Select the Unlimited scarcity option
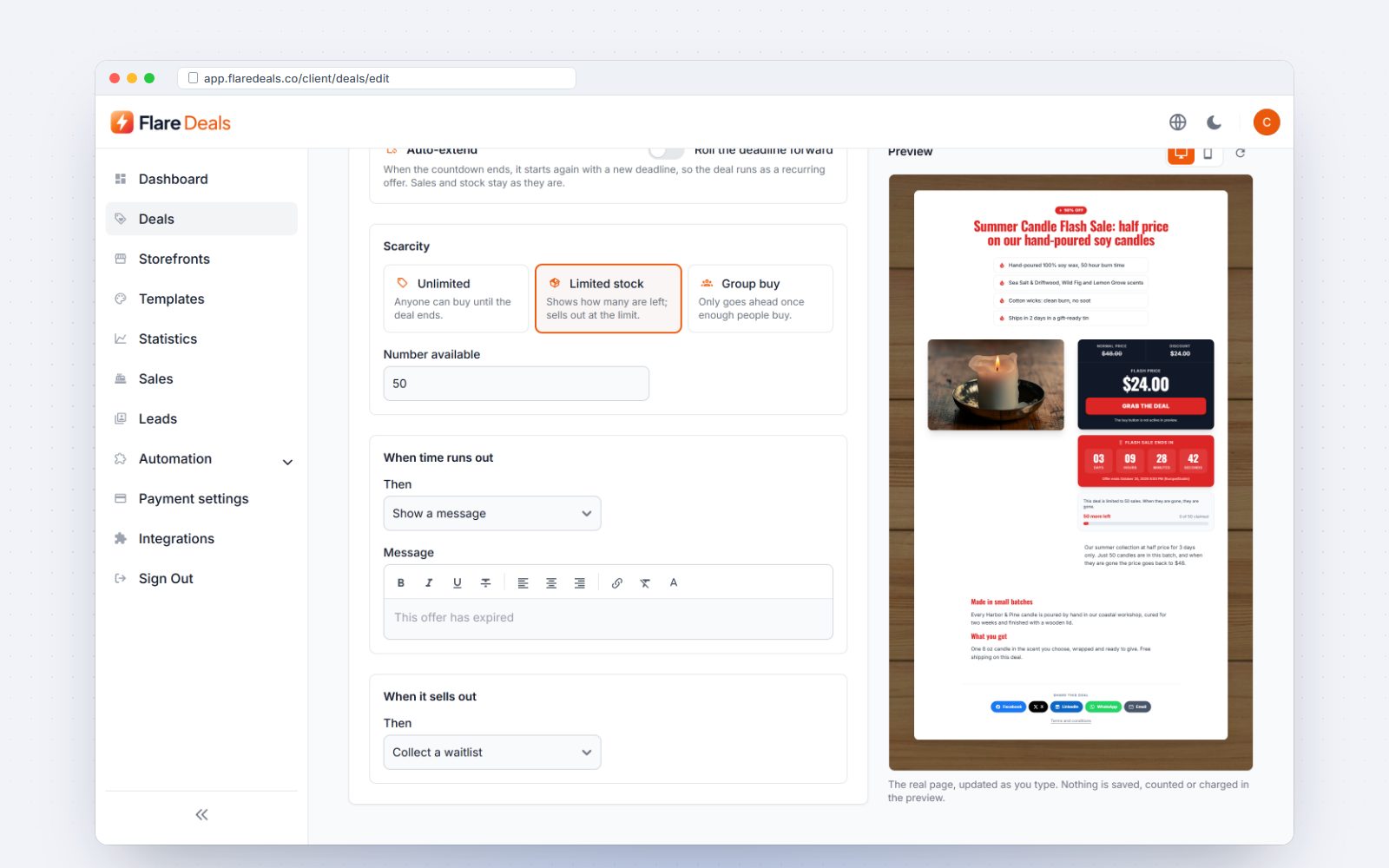Viewport: 1389px width, 868px height. 456,299
